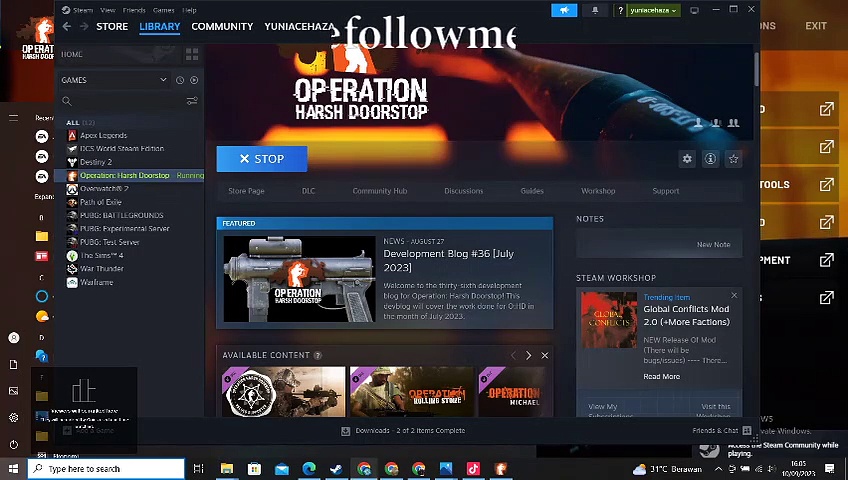
Task: Switch to Big Picture mode icon
Action: pos(694,10)
